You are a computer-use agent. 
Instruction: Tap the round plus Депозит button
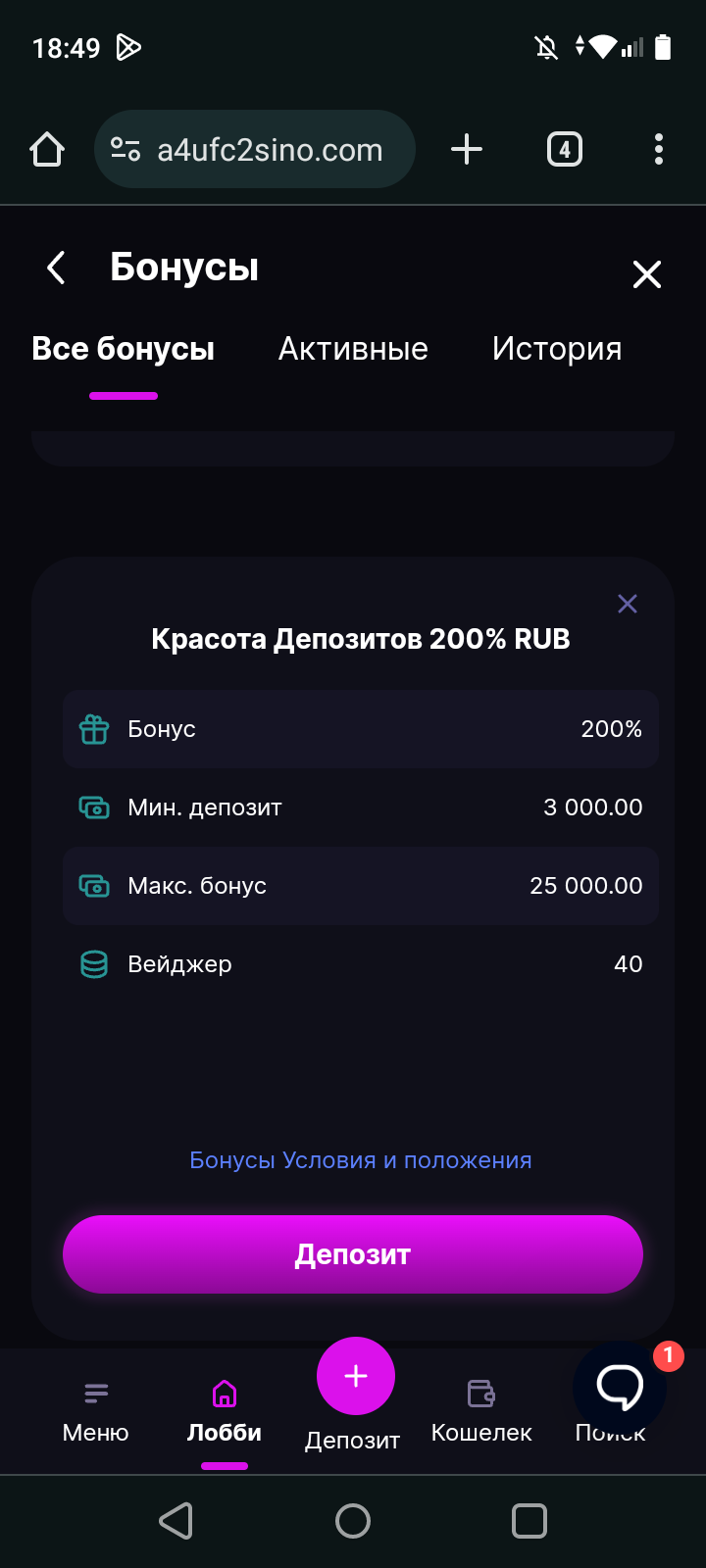(355, 1376)
